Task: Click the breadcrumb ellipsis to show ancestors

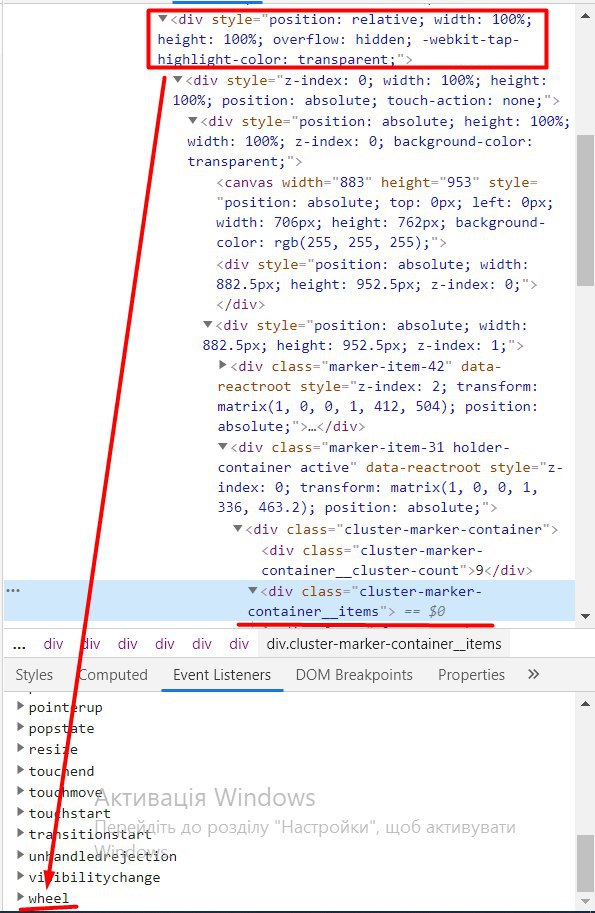Action: (x=19, y=646)
